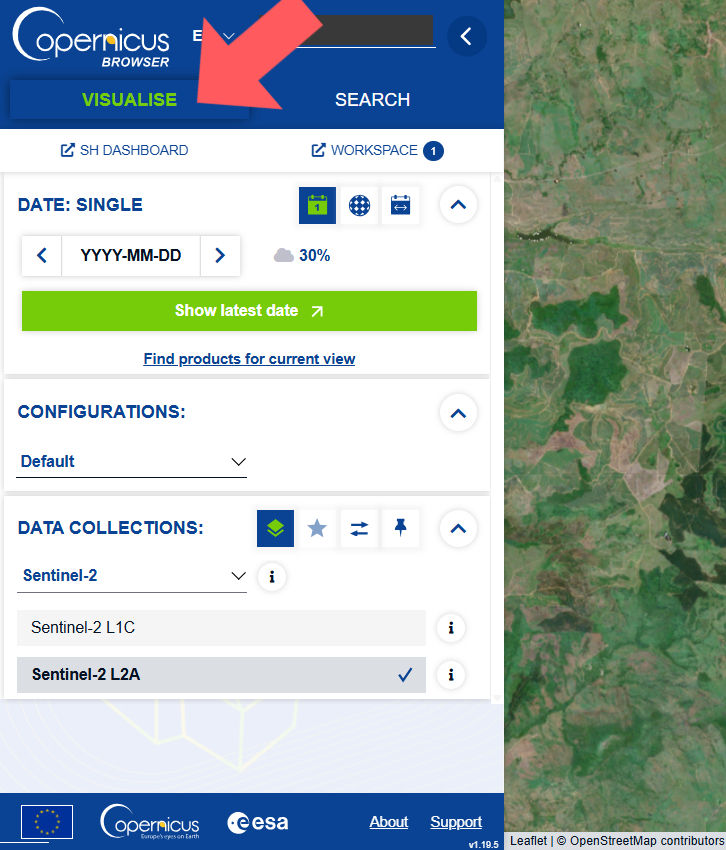The height and width of the screenshot is (850, 726).
Task: Click the satellite map view
Action: tap(615, 416)
